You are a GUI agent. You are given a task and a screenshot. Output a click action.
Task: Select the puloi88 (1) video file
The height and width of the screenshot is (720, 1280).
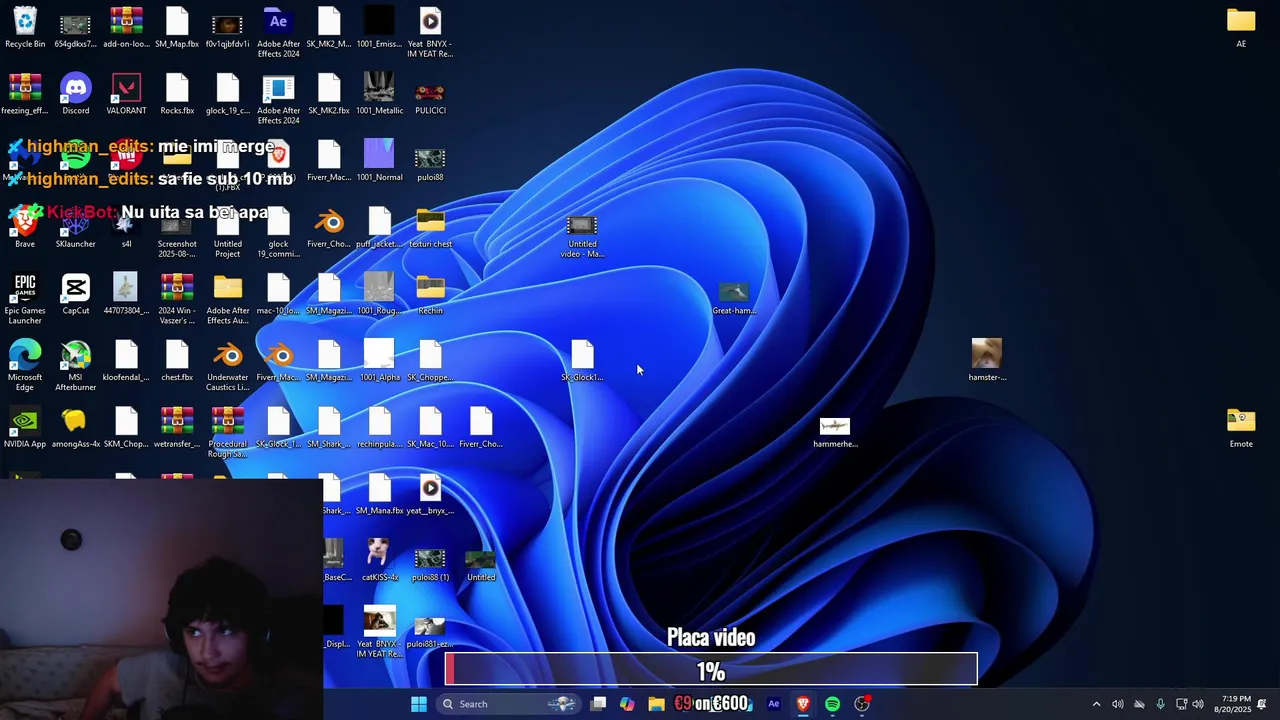[x=430, y=566]
